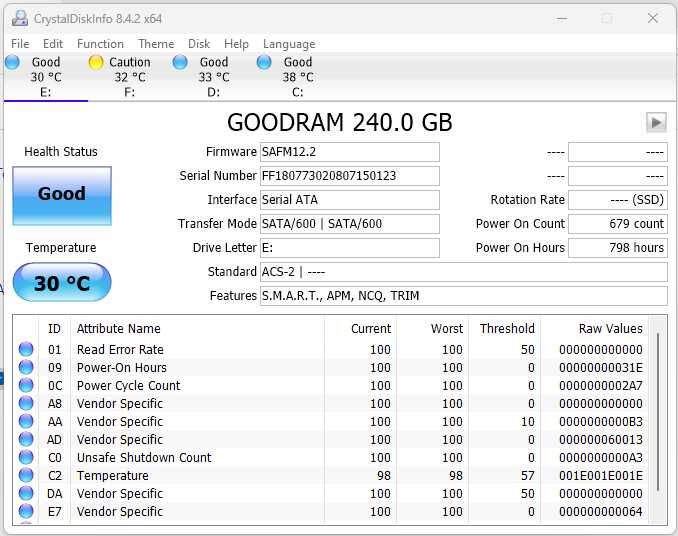Click the Features field
Image resolution: width=678 pixels, height=536 pixels.
point(464,296)
